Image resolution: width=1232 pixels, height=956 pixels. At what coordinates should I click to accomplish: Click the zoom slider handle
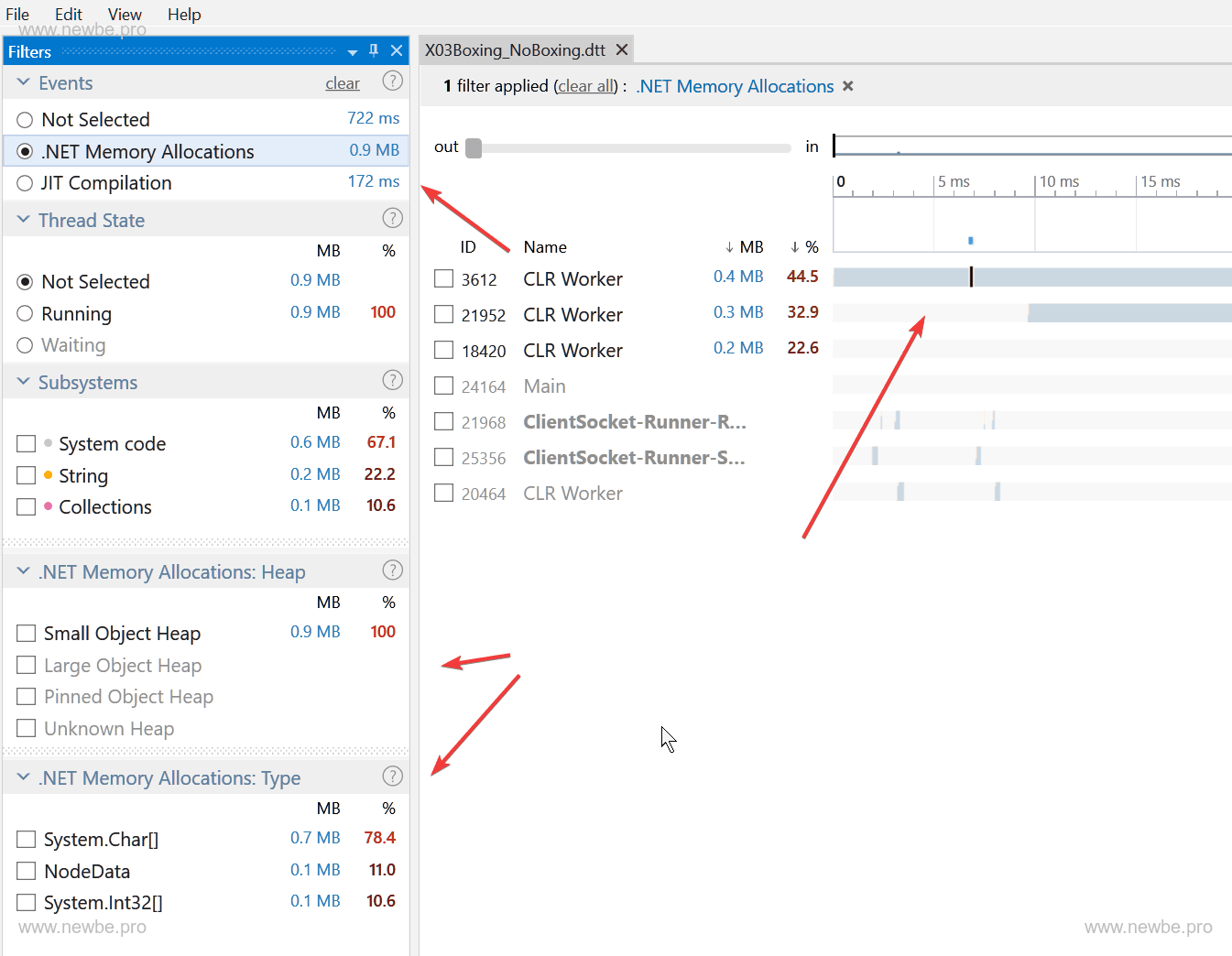tap(474, 148)
